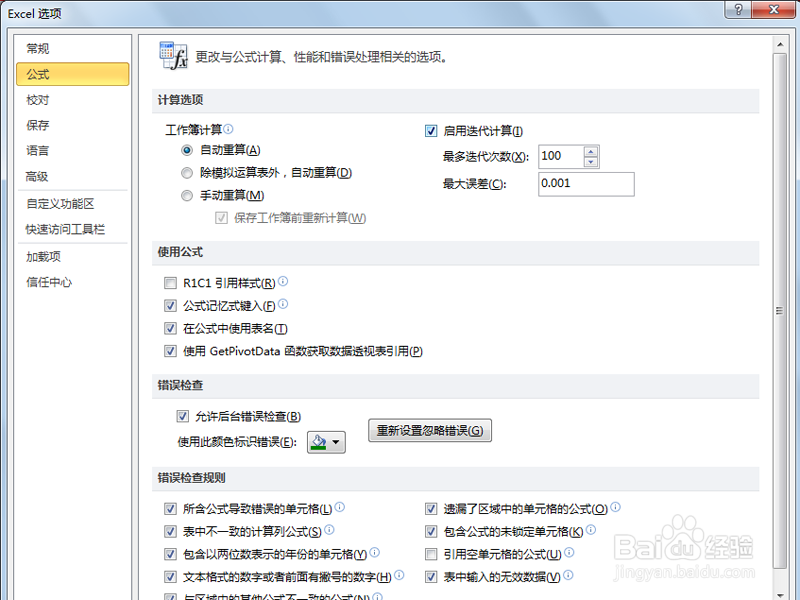800x600 pixels.
Task: Toggle 遗漏了区域中的单元格的公式 checkbox
Action: (x=431, y=509)
